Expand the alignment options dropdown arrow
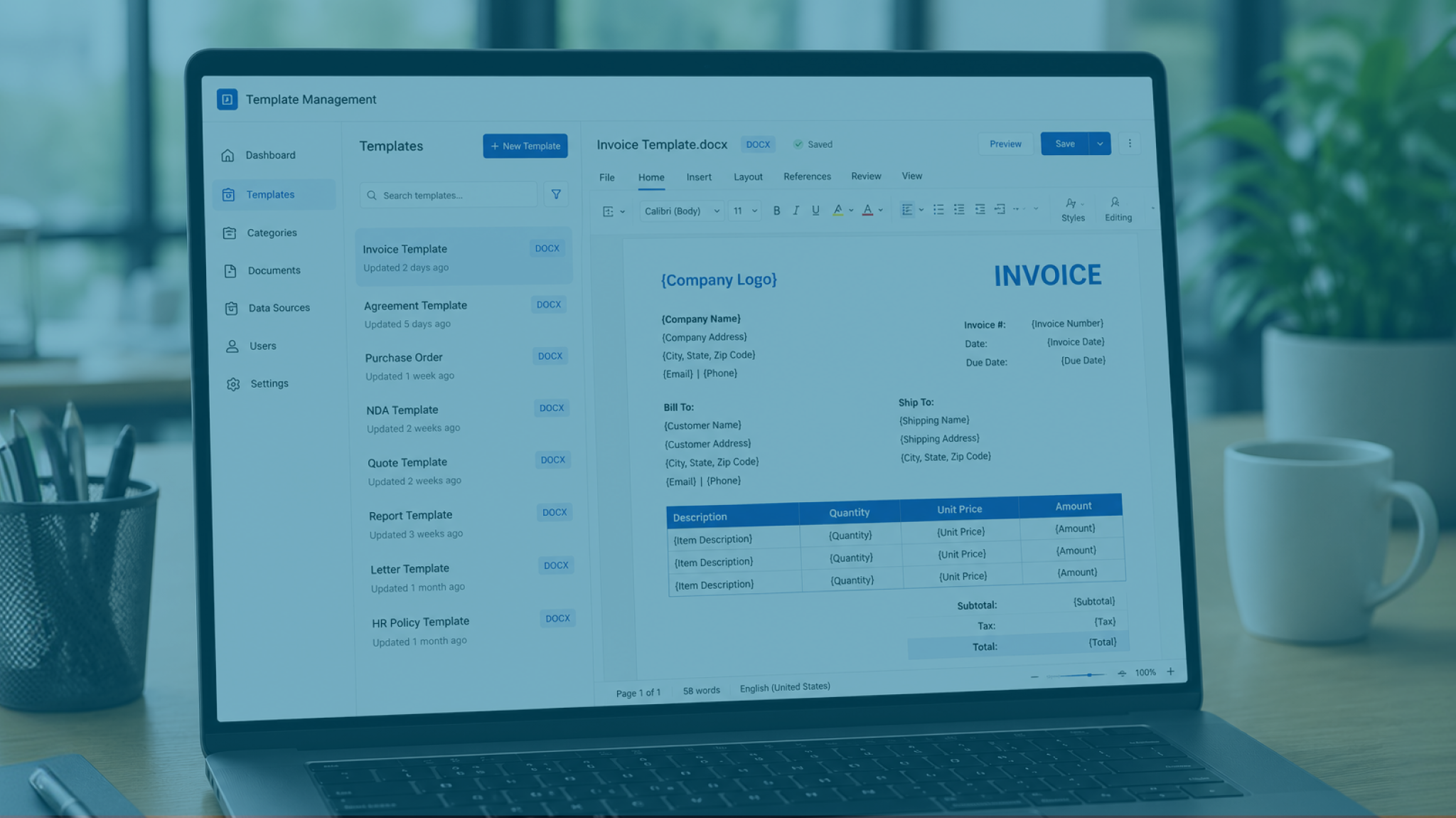The image size is (1456, 818). (x=921, y=210)
